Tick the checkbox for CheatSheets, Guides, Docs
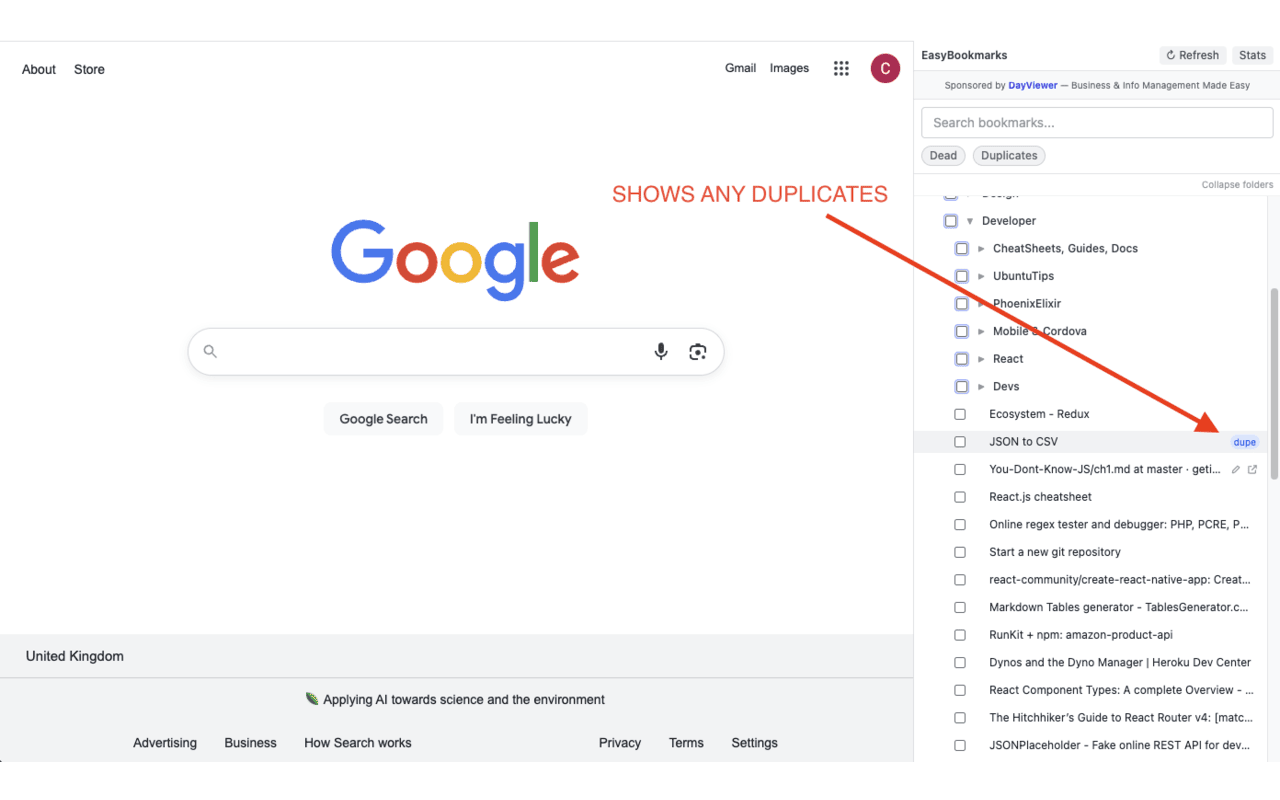 point(962,249)
